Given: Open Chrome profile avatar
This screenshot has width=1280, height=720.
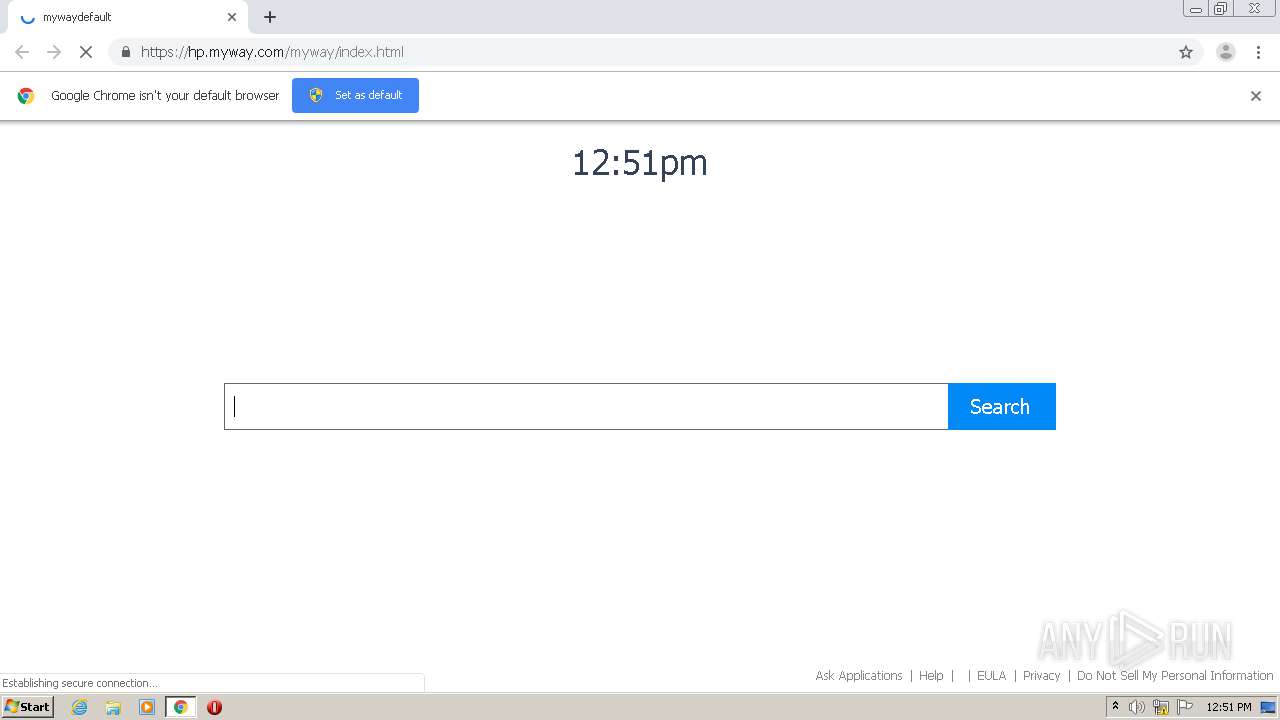Looking at the screenshot, I should pos(1226,52).
